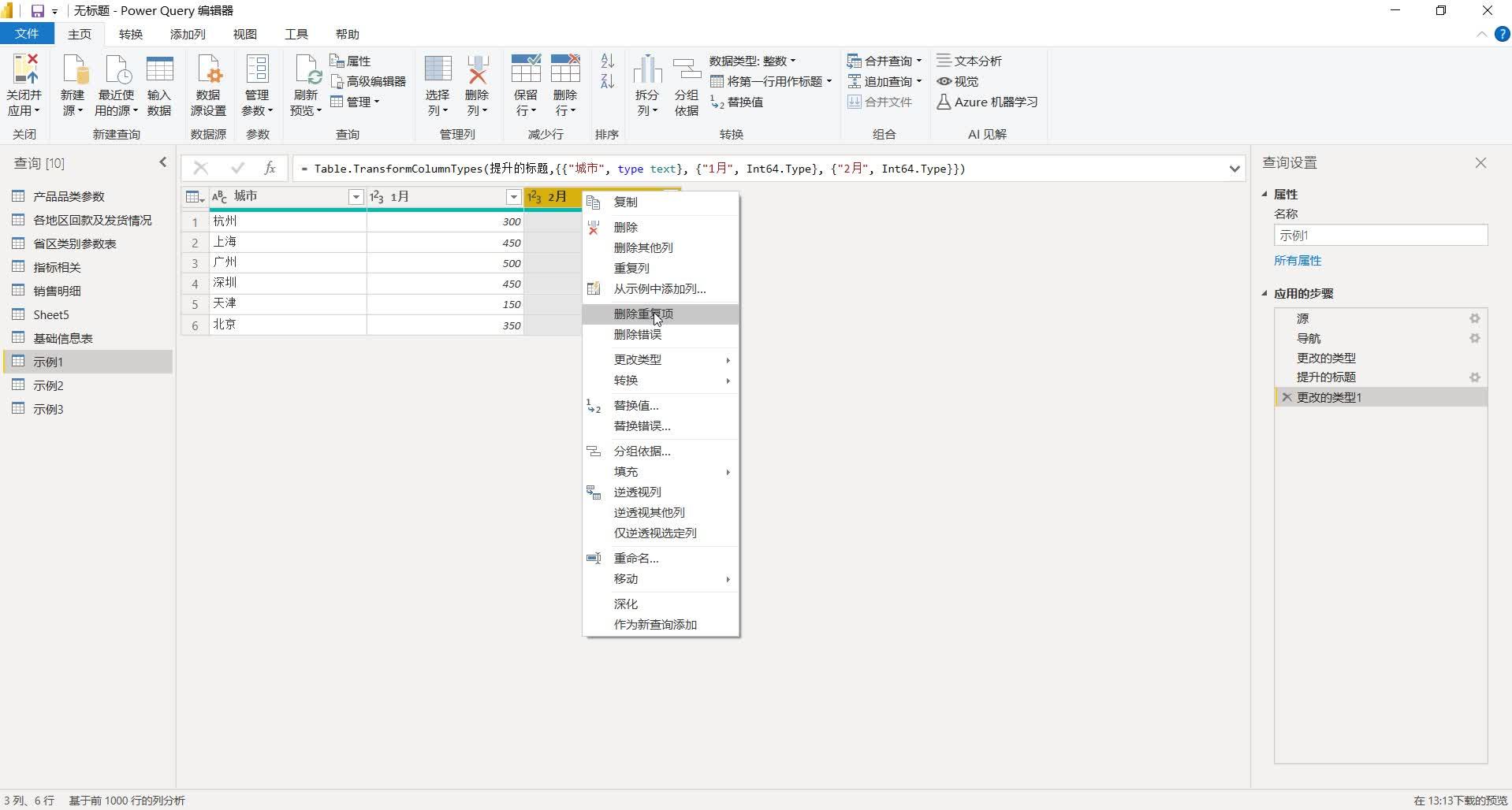1512x810 pixels.
Task: Open 填充 submenu in context menu
Action: [x=661, y=471]
